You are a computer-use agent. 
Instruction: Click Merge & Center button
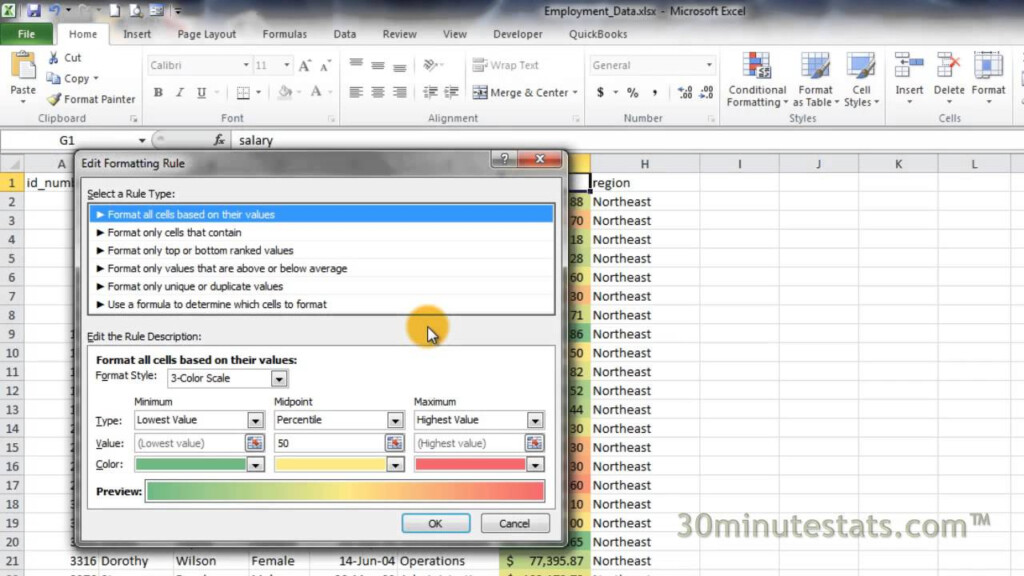[x=519, y=93]
